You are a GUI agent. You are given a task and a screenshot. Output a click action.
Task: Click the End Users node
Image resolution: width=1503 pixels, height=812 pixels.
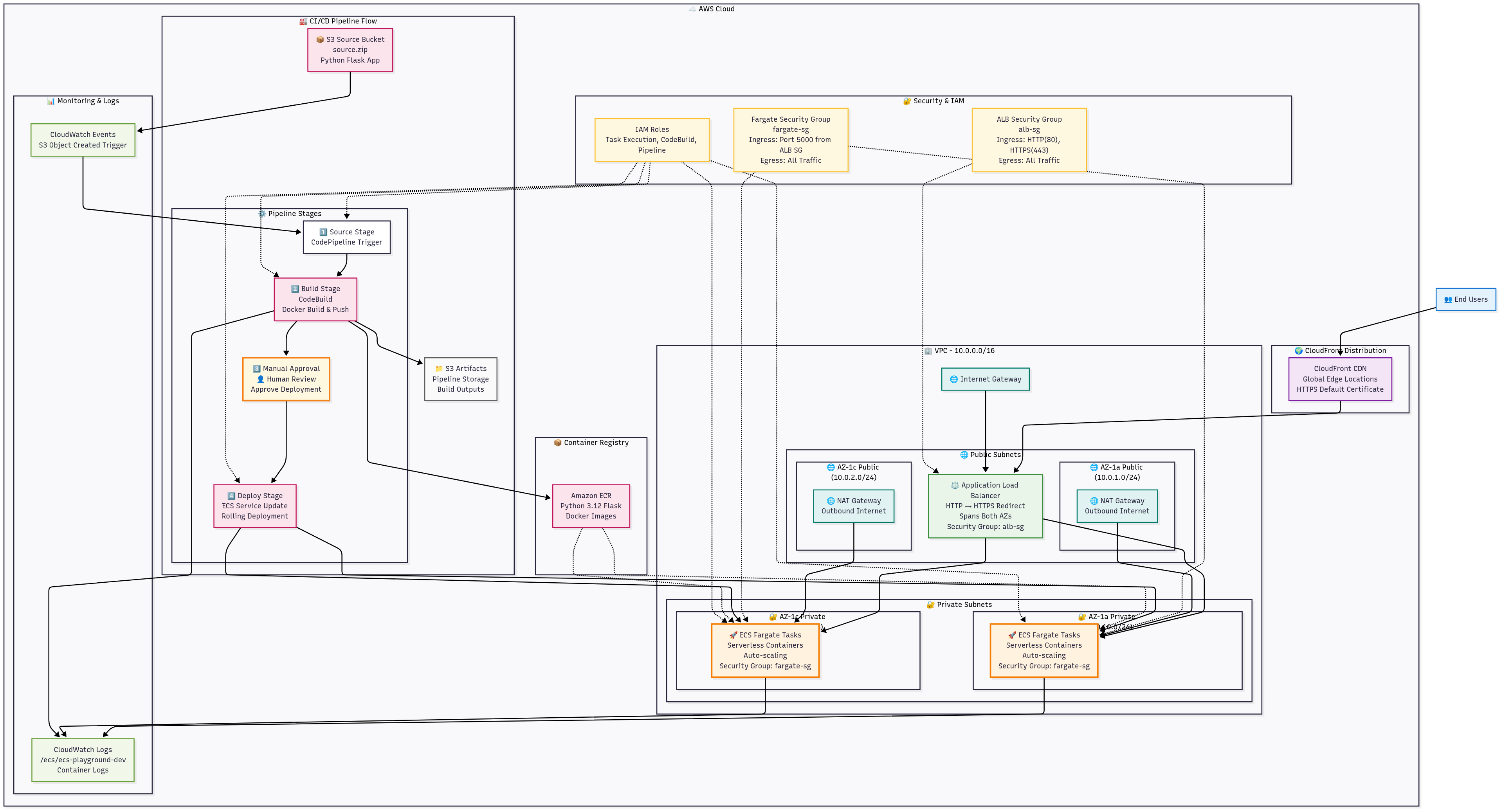click(x=1465, y=300)
